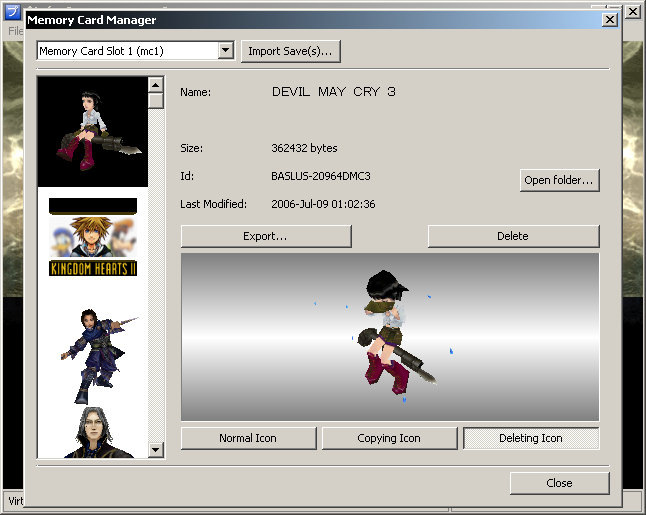Viewport: 646px width, 515px height.
Task: Expand the memory card slot dropdown arrow
Action: coord(225,51)
